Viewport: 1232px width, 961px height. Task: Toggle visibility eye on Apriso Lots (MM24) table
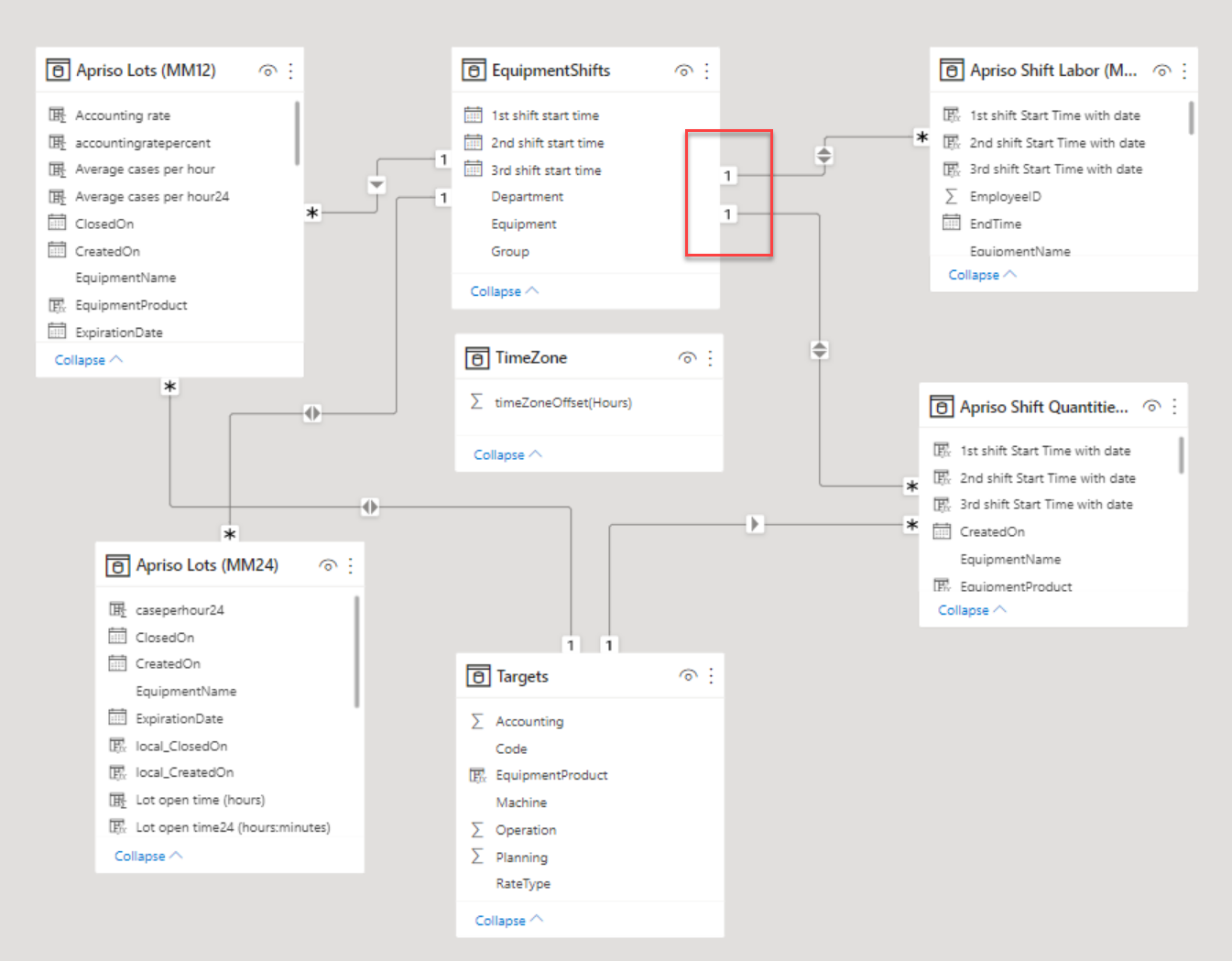tap(328, 565)
